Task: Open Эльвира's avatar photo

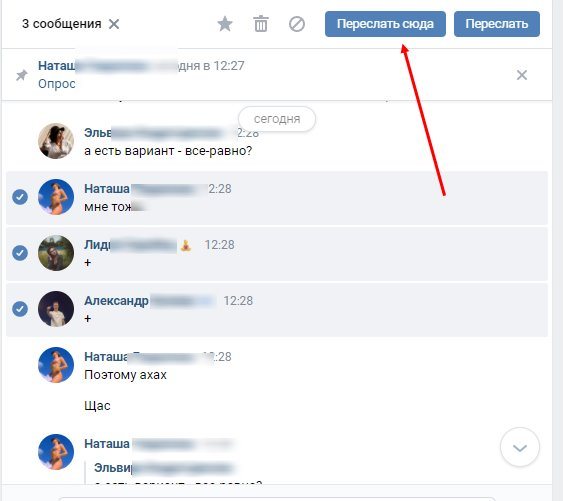Action: [56, 141]
